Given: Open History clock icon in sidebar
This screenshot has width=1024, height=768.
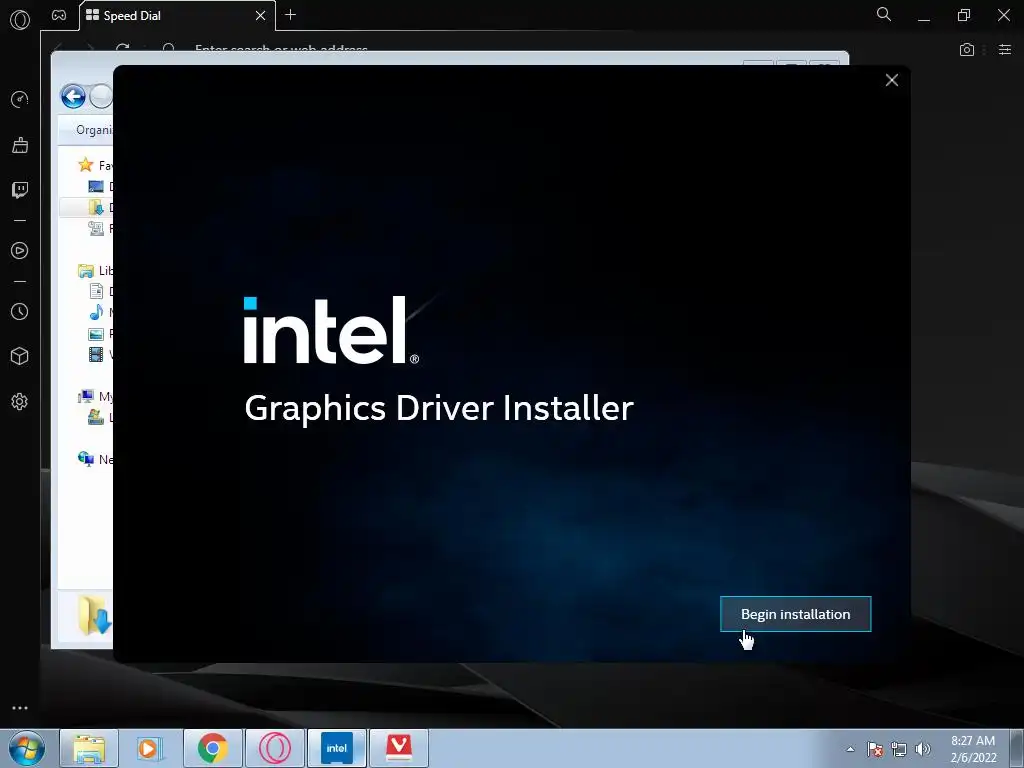Looking at the screenshot, I should [20, 312].
